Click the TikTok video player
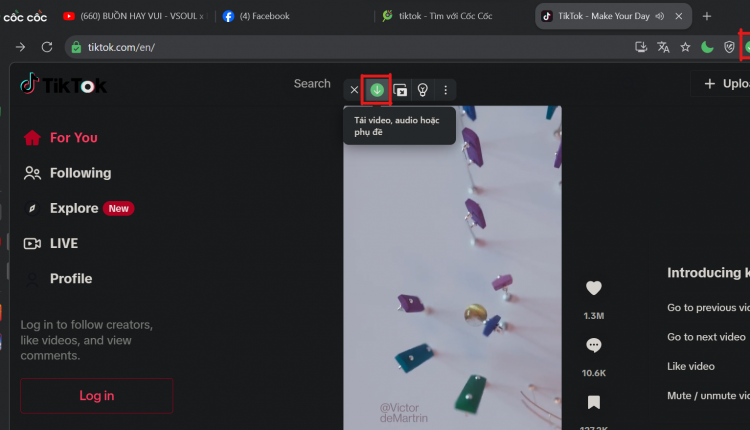This screenshot has height=430, width=750. (452, 268)
